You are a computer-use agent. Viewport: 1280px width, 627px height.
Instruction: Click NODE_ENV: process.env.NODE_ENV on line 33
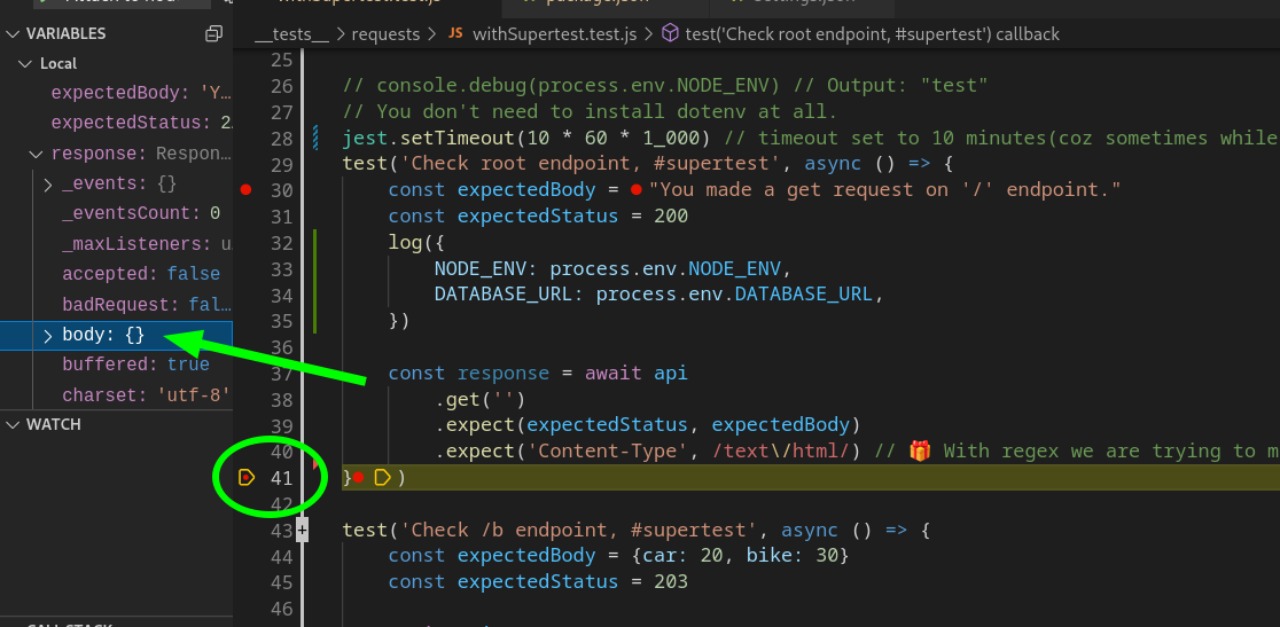pyautogui.click(x=613, y=268)
